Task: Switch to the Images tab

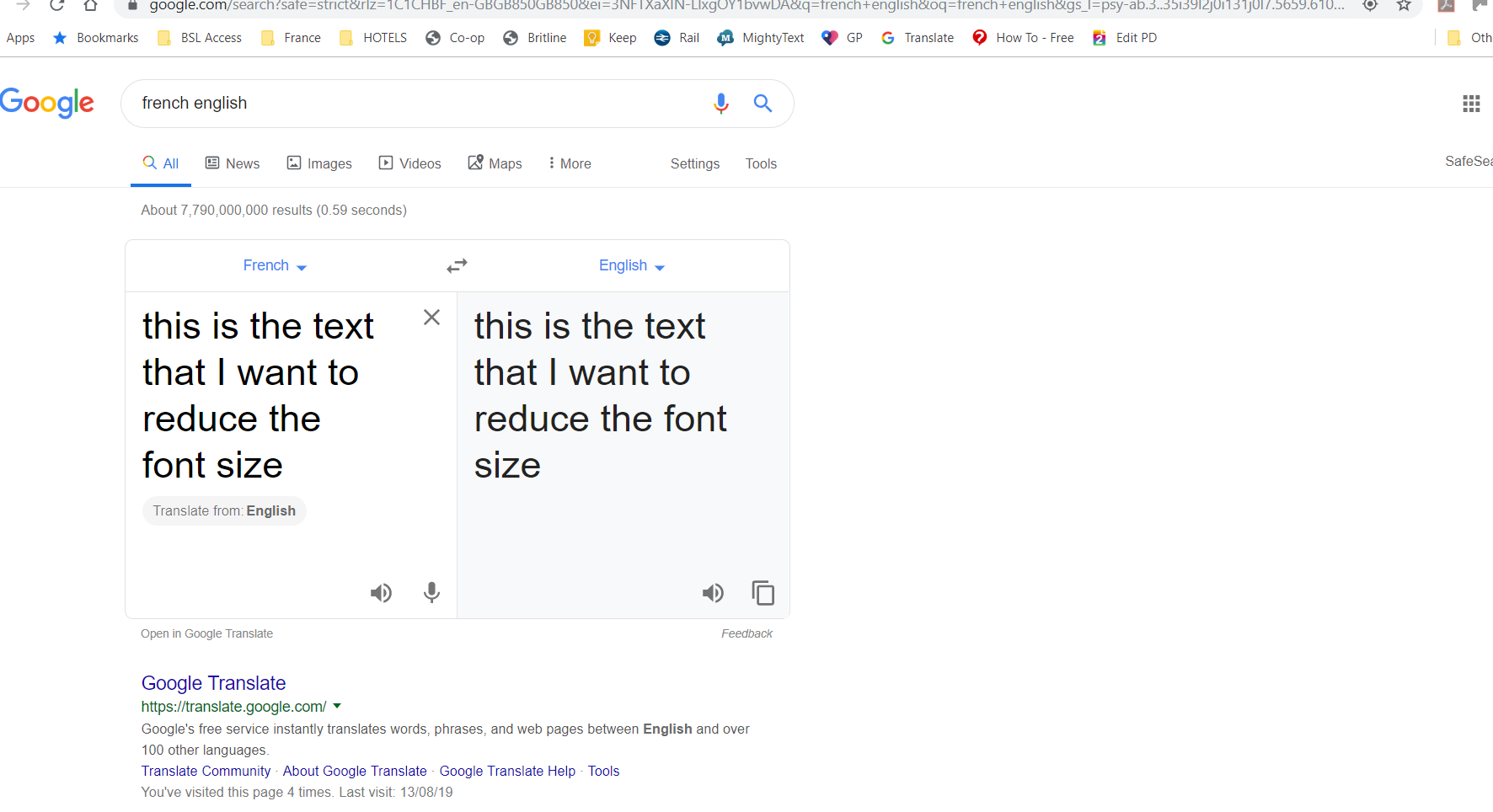Action: click(319, 163)
